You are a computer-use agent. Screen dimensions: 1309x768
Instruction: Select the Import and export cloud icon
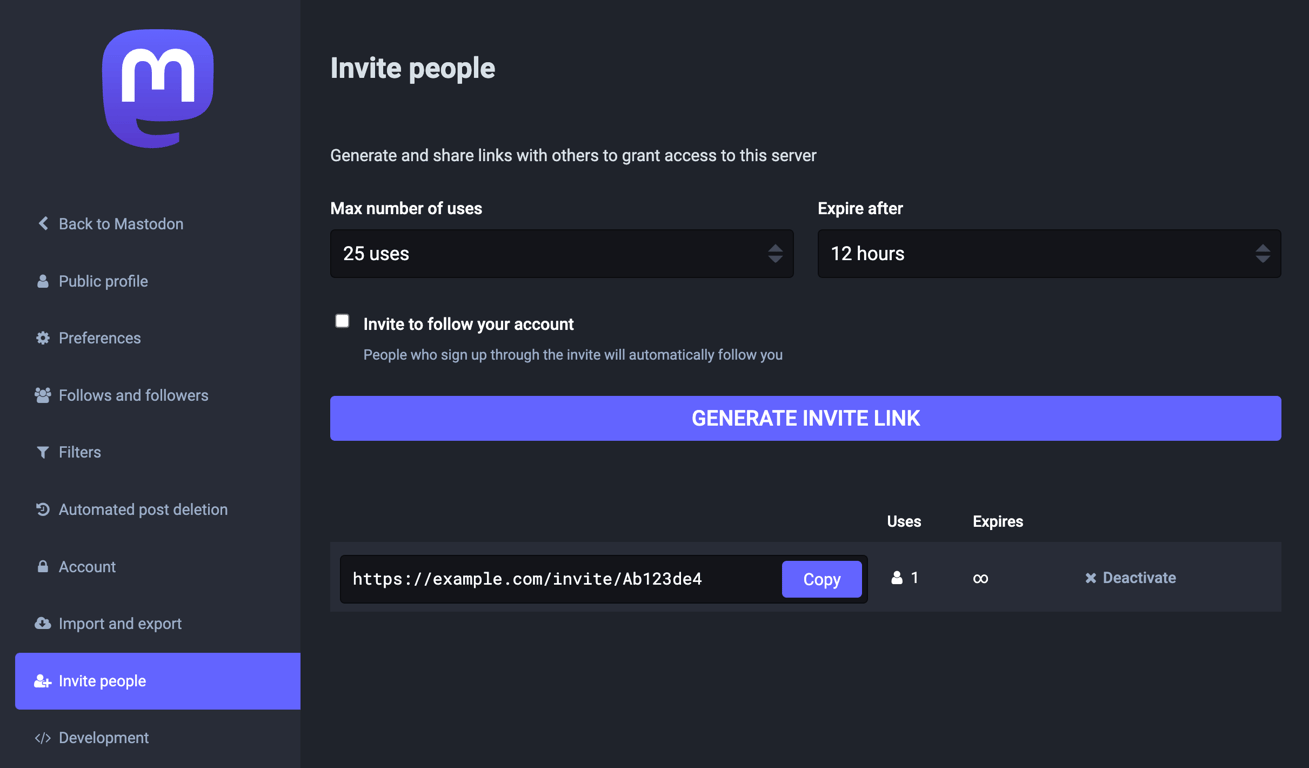click(41, 623)
